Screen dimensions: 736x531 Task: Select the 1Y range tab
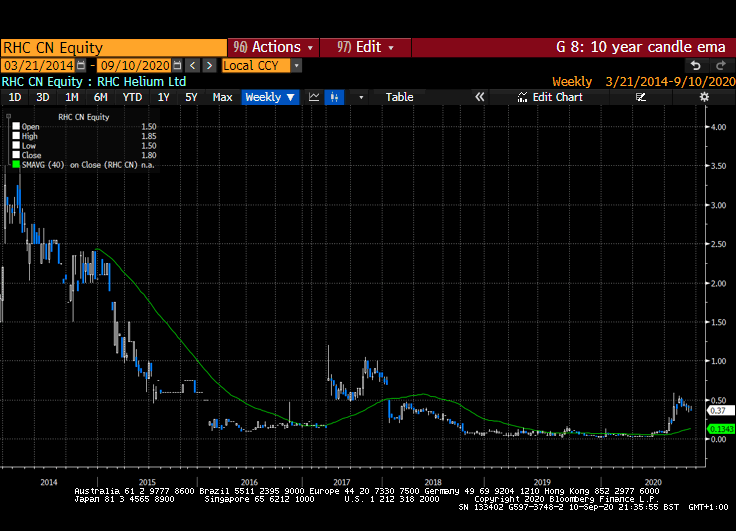click(x=163, y=97)
